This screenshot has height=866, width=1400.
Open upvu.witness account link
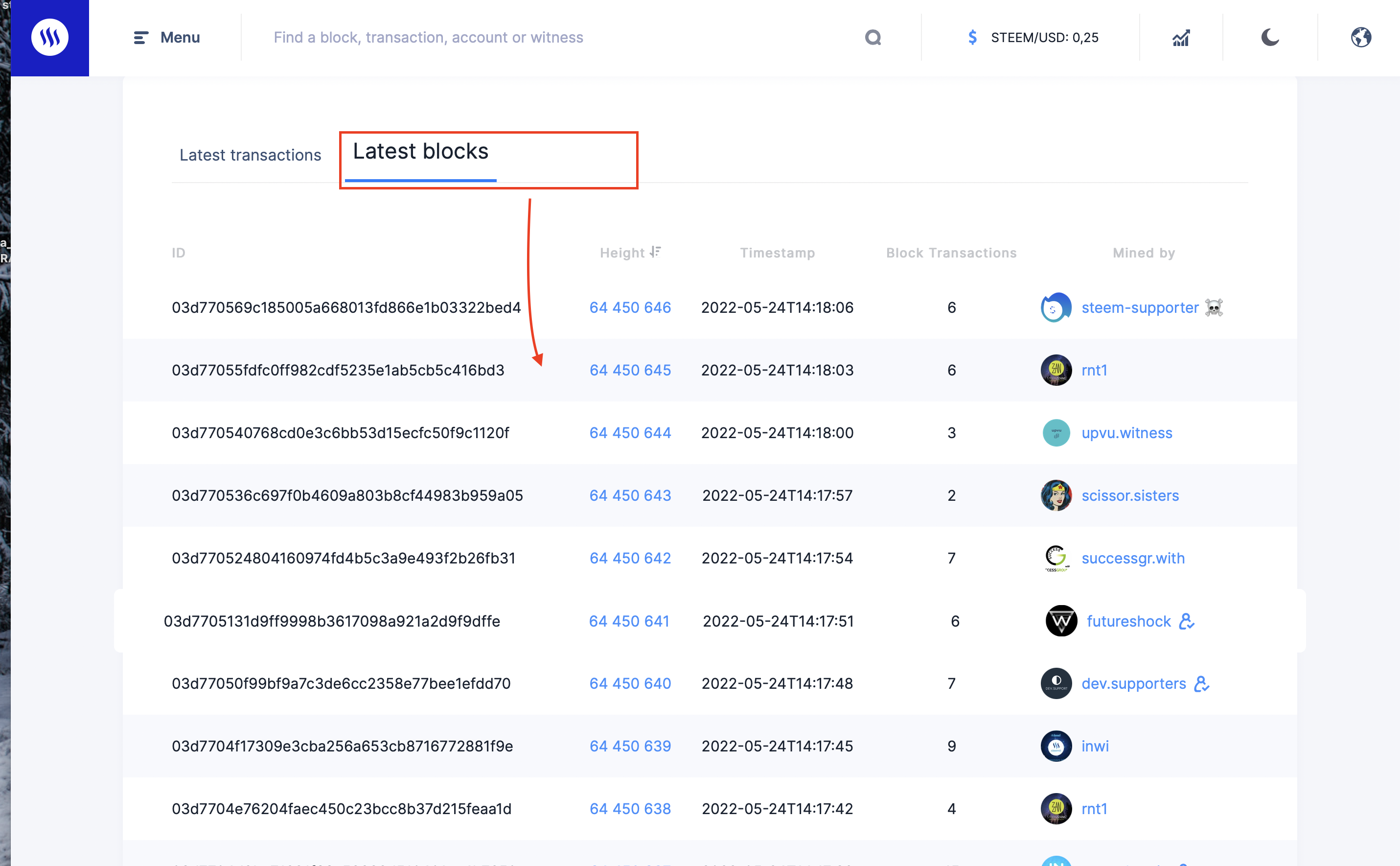(x=1126, y=433)
